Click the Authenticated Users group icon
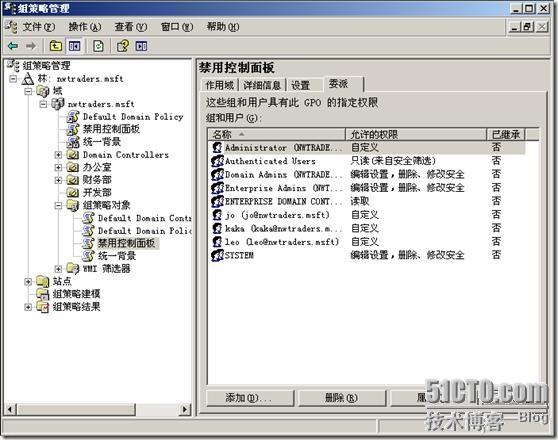558x440 pixels. tap(217, 161)
